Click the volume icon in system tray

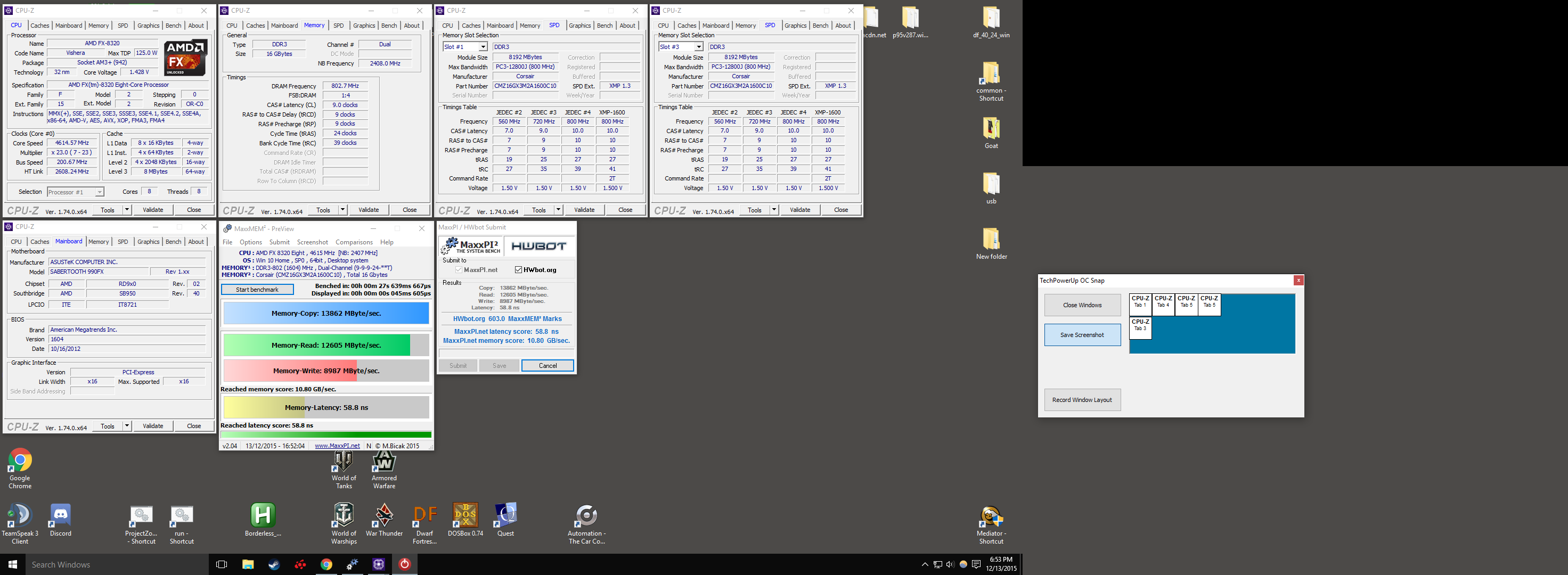[950, 564]
